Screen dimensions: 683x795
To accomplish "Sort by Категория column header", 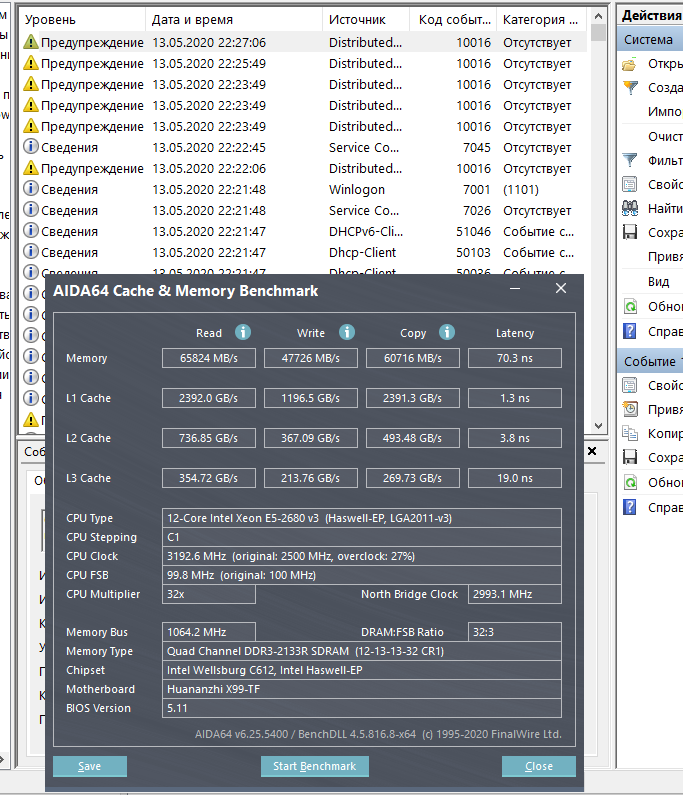I will pos(541,20).
